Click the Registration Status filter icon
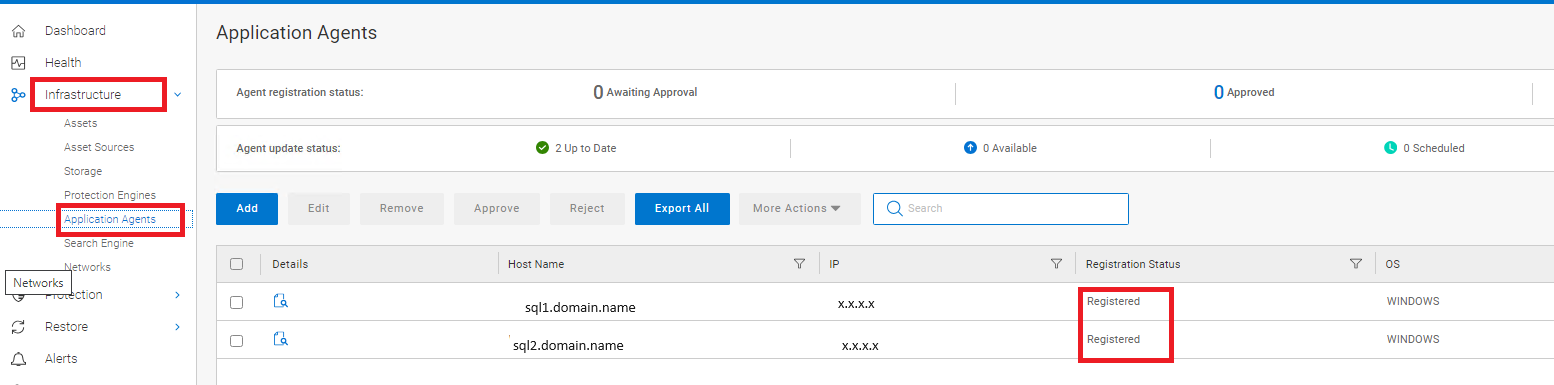Image resolution: width=1554 pixels, height=385 pixels. click(1356, 264)
